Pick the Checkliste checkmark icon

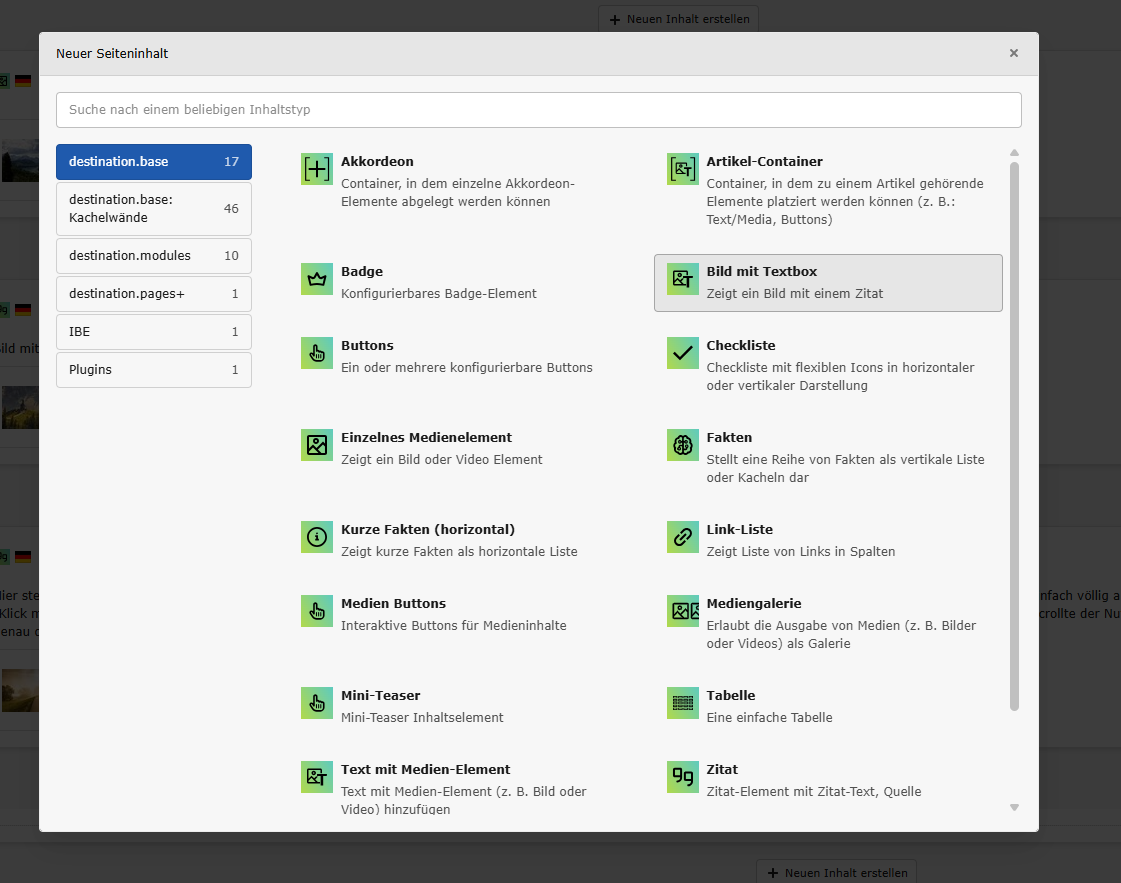click(683, 353)
